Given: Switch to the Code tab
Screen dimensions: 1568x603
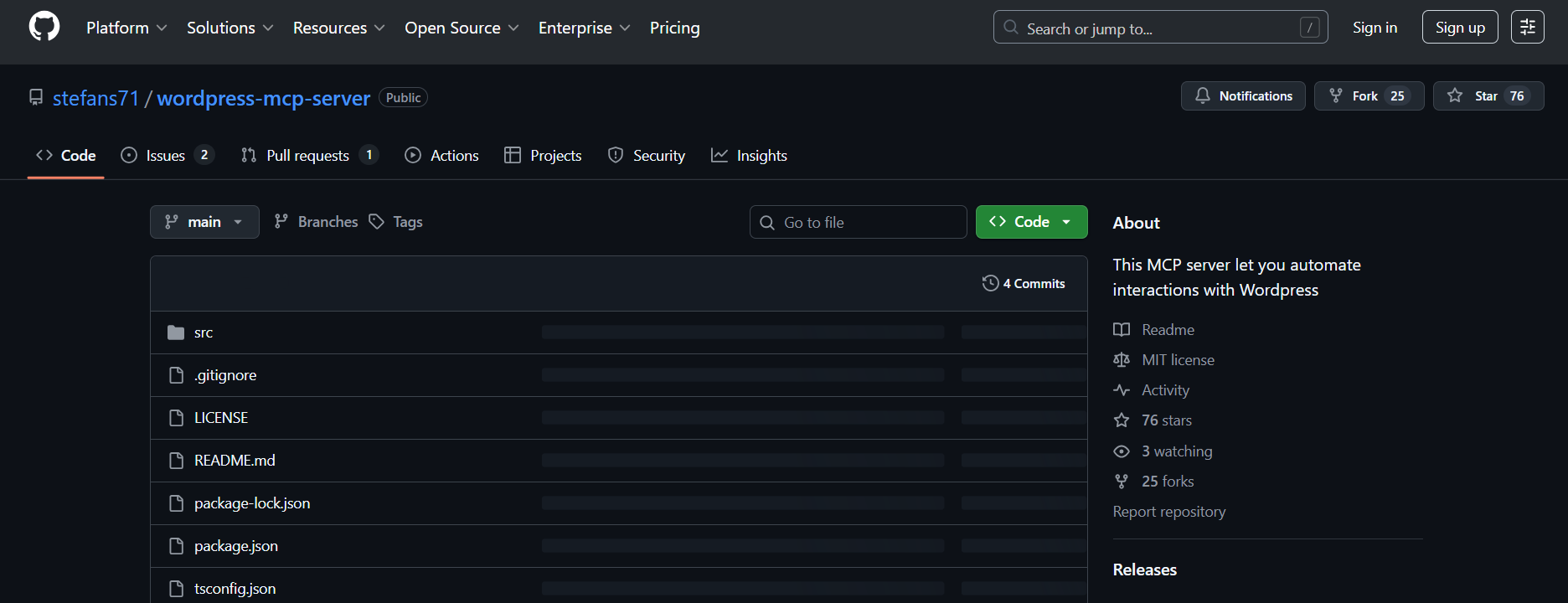Looking at the screenshot, I should 65,156.
